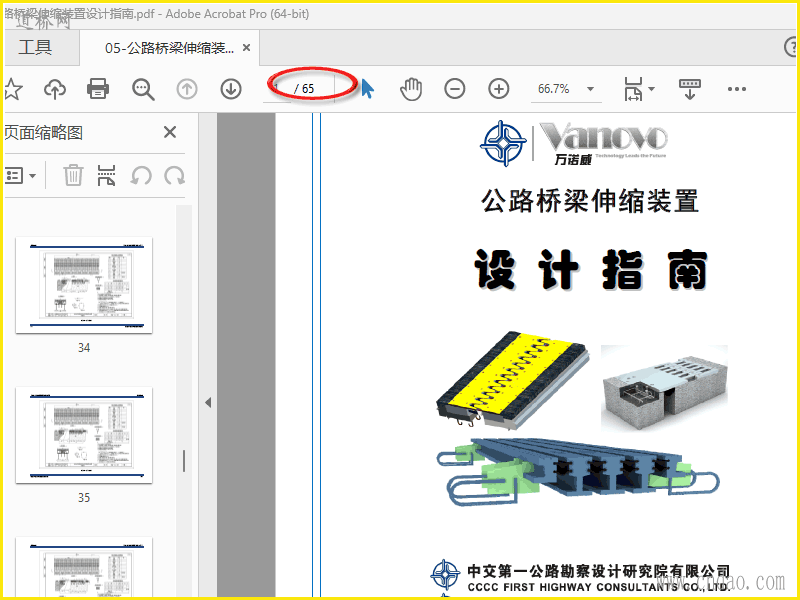This screenshot has height=600, width=800.
Task: Activate the selection arrow tool
Action: click(x=367, y=88)
